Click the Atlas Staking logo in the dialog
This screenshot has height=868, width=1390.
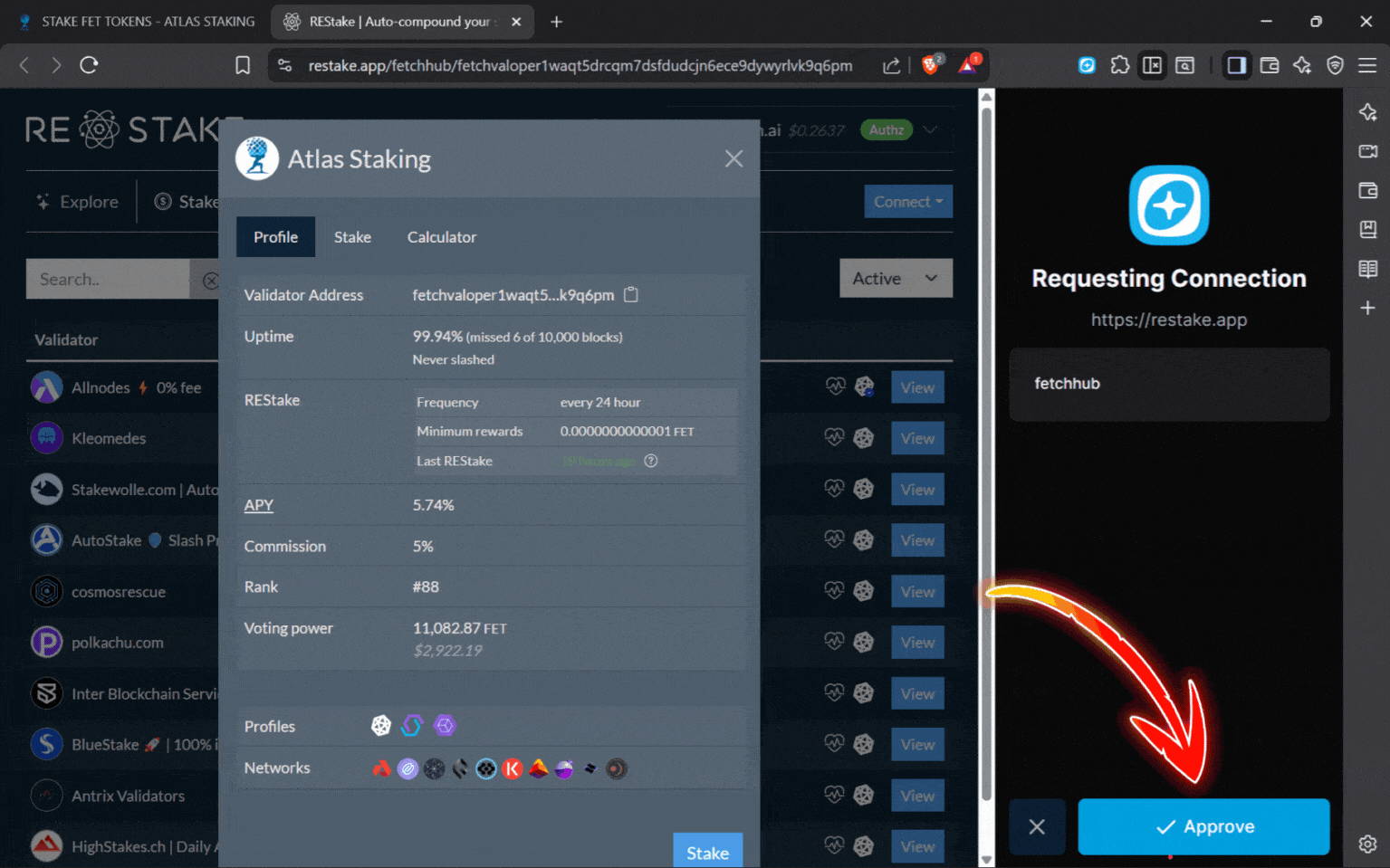click(256, 158)
